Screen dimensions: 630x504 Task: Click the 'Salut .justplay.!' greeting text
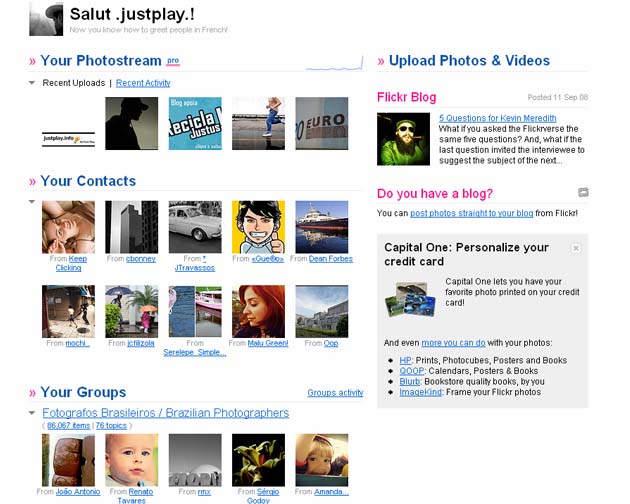132,14
